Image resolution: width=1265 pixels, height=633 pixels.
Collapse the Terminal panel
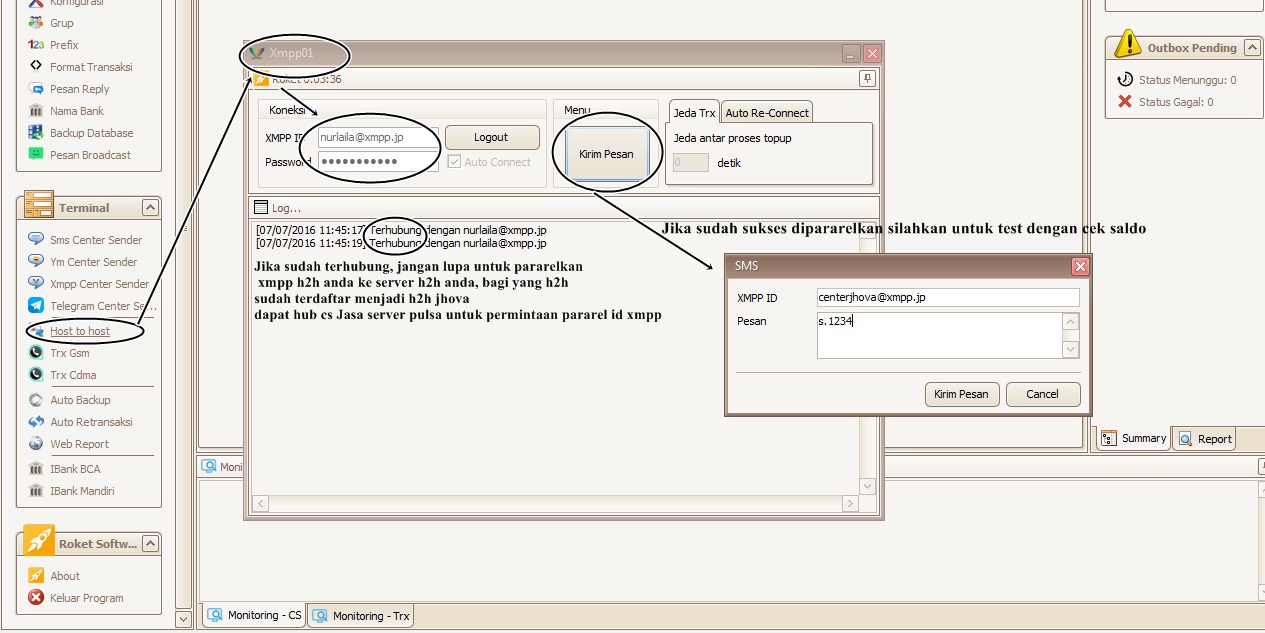(x=150, y=208)
